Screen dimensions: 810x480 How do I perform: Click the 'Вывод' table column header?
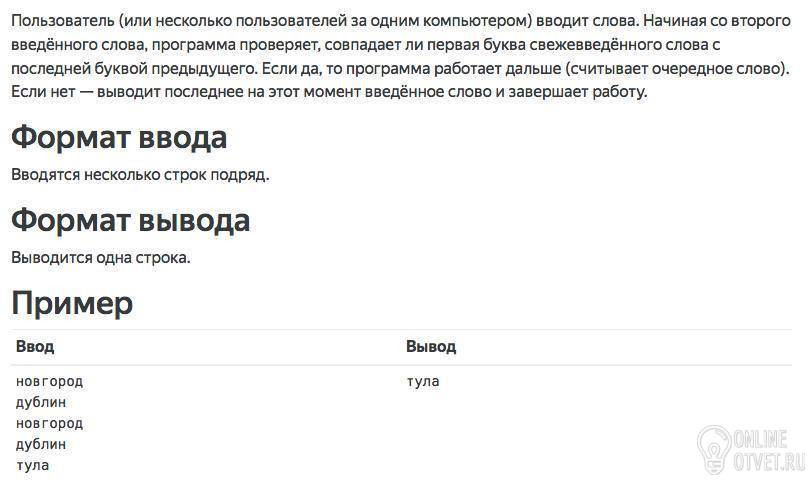pos(431,346)
